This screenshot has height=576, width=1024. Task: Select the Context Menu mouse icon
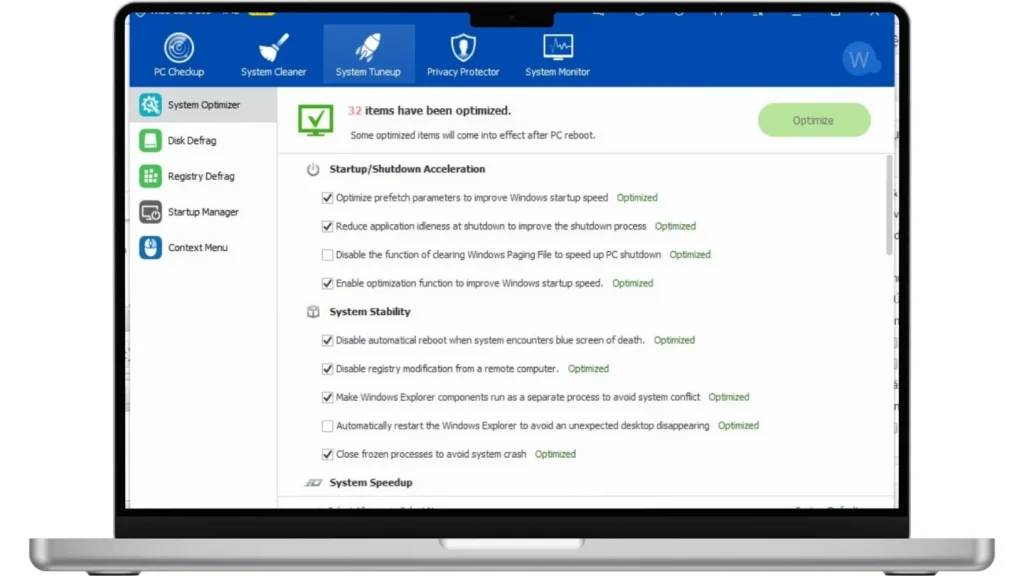pyautogui.click(x=150, y=248)
